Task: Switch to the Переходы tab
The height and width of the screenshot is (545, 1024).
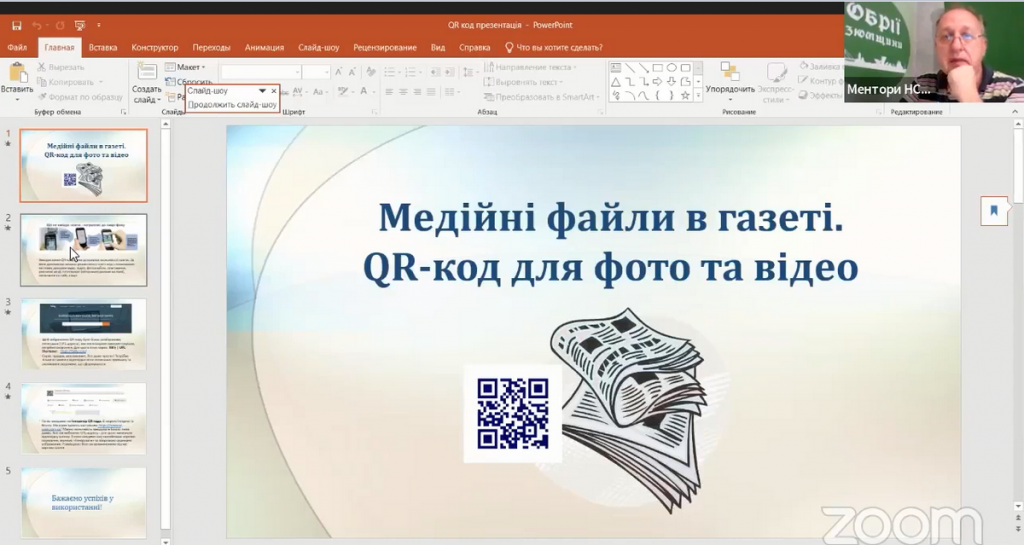Action: tap(212, 48)
